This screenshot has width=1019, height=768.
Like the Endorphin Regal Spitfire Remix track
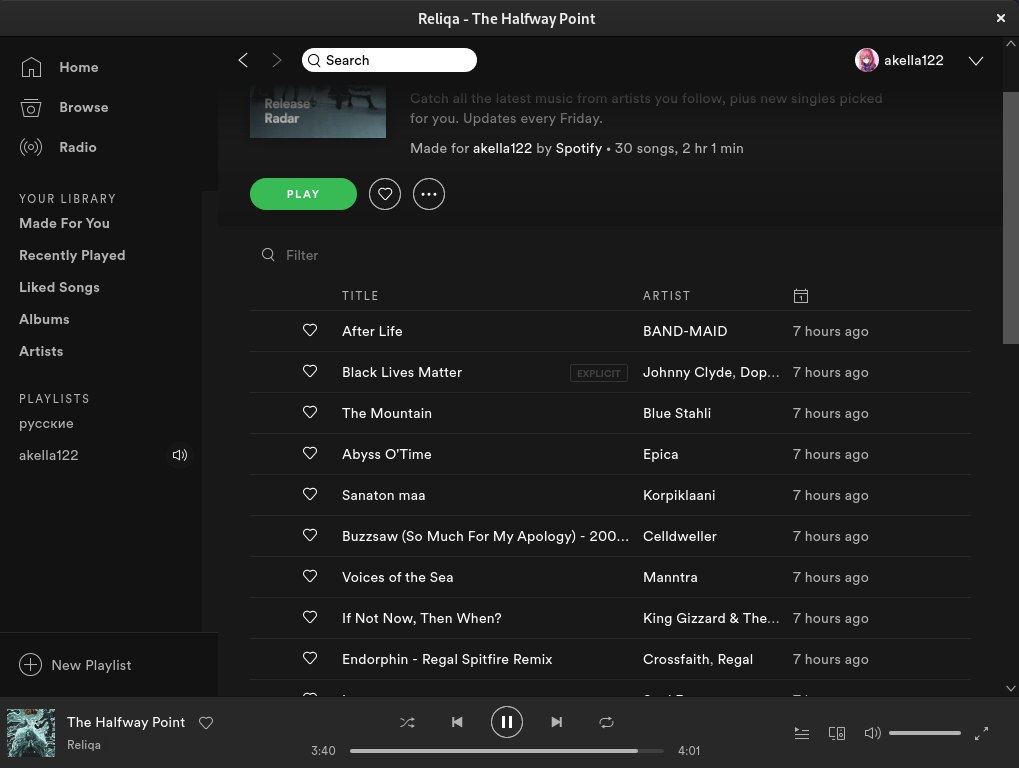310,658
